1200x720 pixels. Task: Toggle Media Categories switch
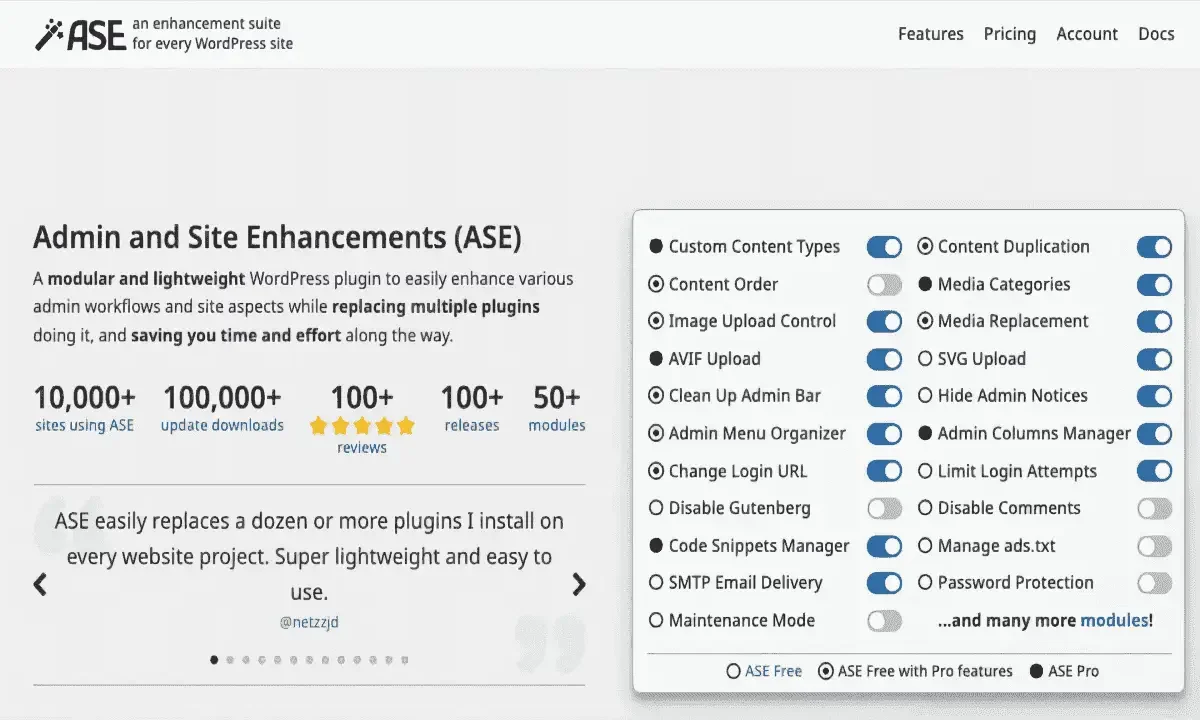point(1154,285)
